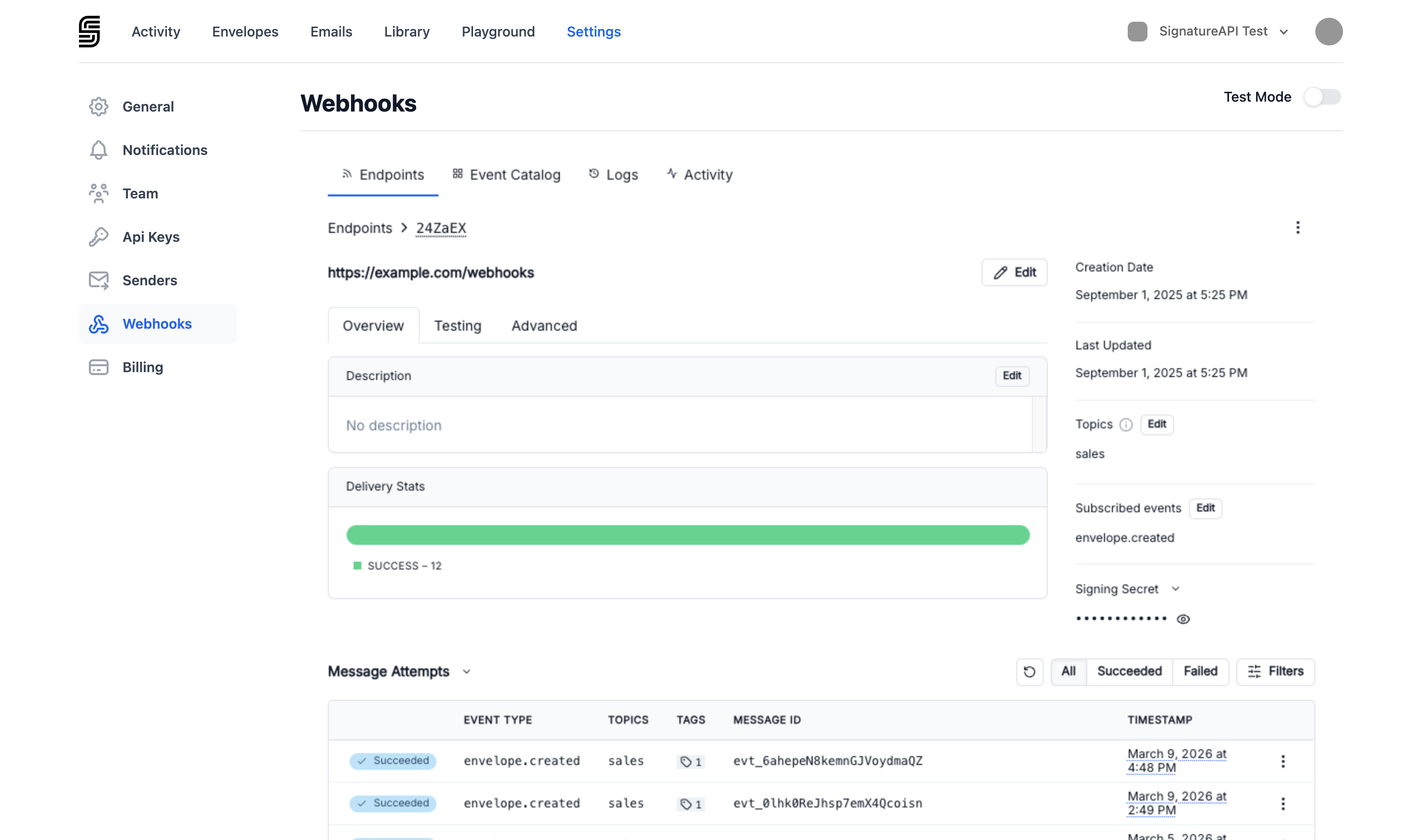The width and height of the screenshot is (1422, 840).
Task: Click the retry icon beside message filters
Action: tap(1029, 671)
